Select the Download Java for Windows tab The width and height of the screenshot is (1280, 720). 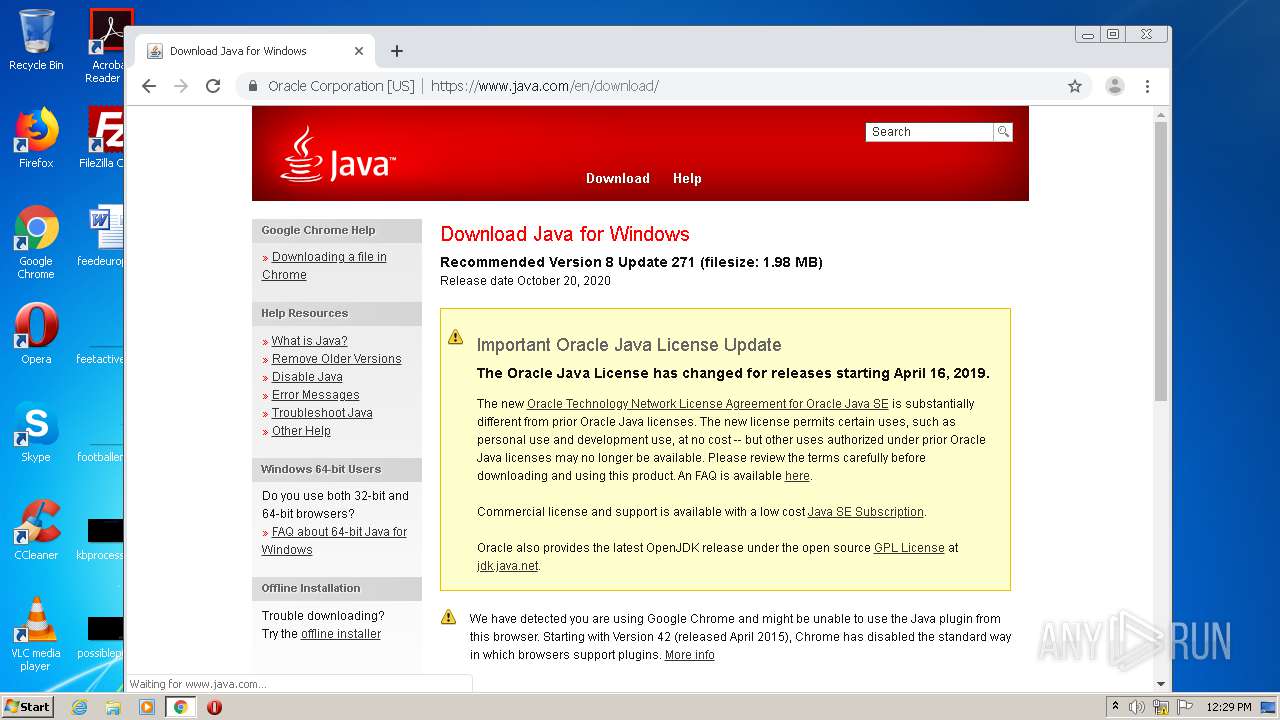253,51
